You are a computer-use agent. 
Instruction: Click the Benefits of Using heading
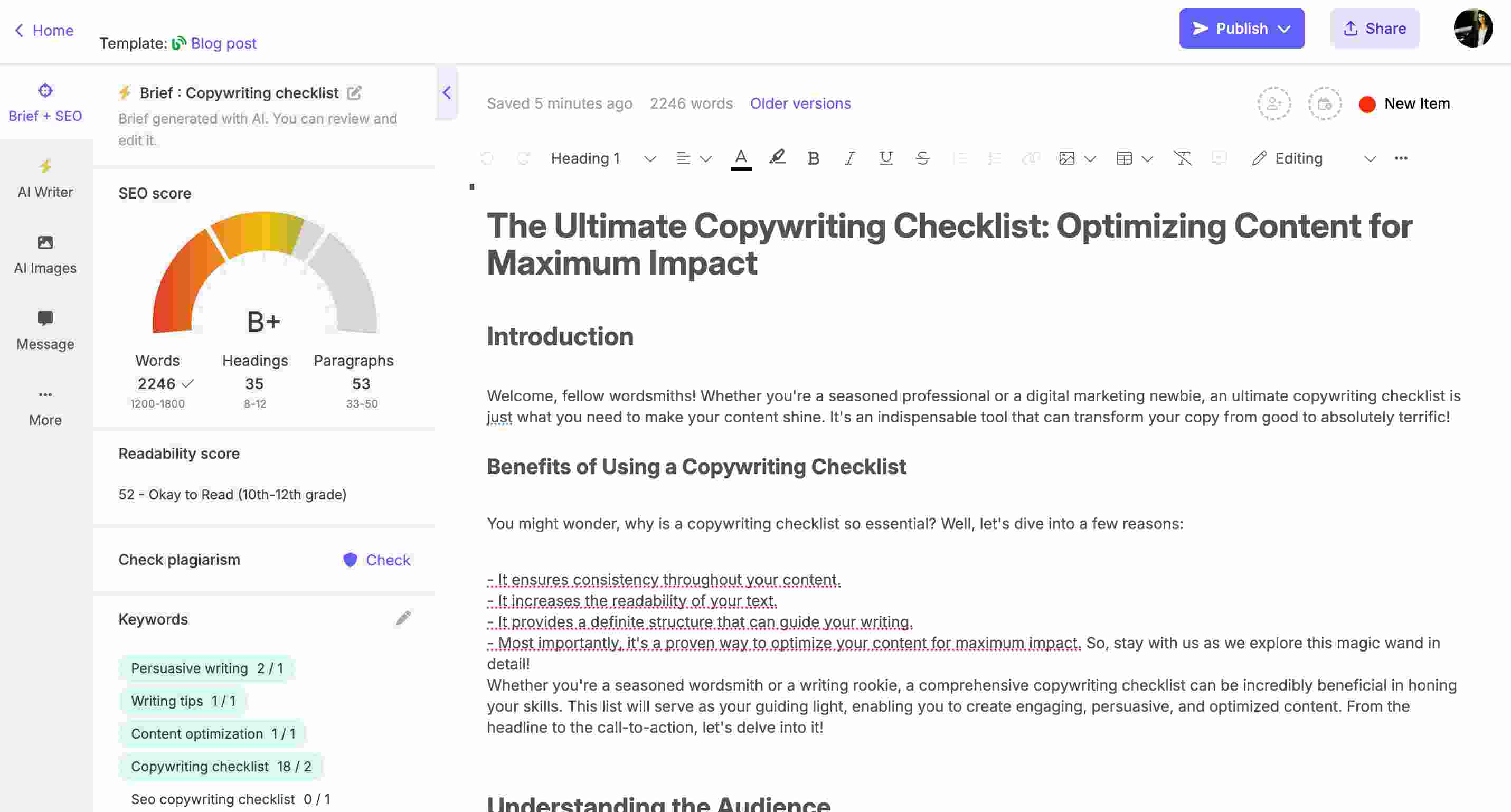pyautogui.click(x=696, y=467)
